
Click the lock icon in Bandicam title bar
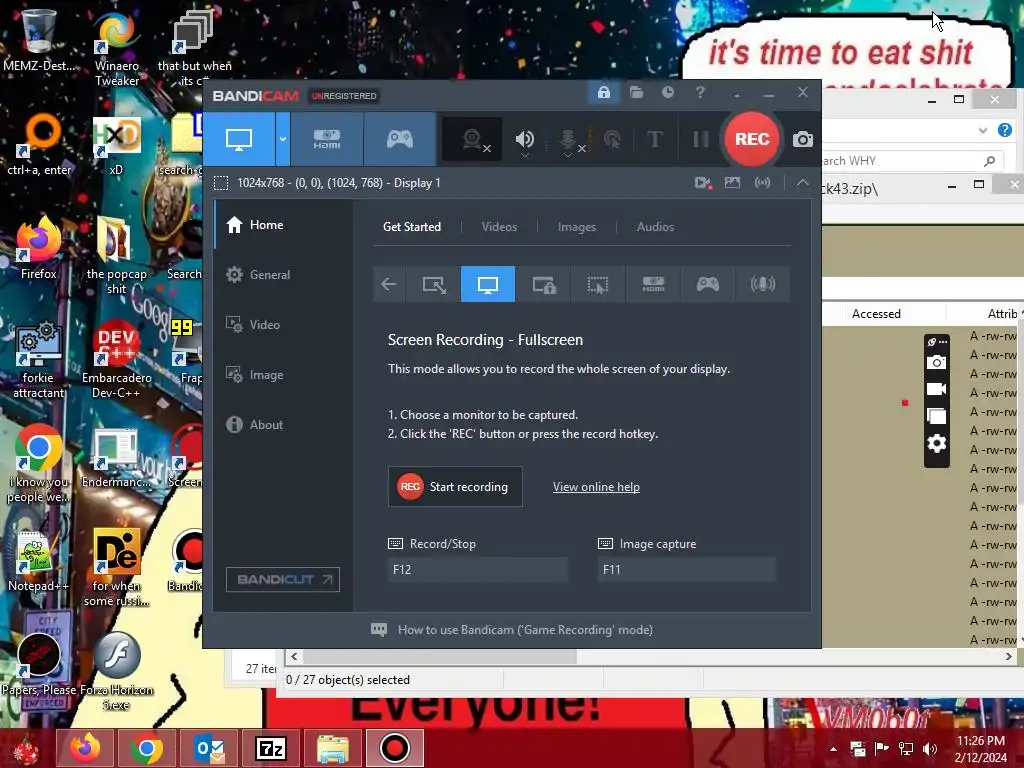[x=603, y=93]
